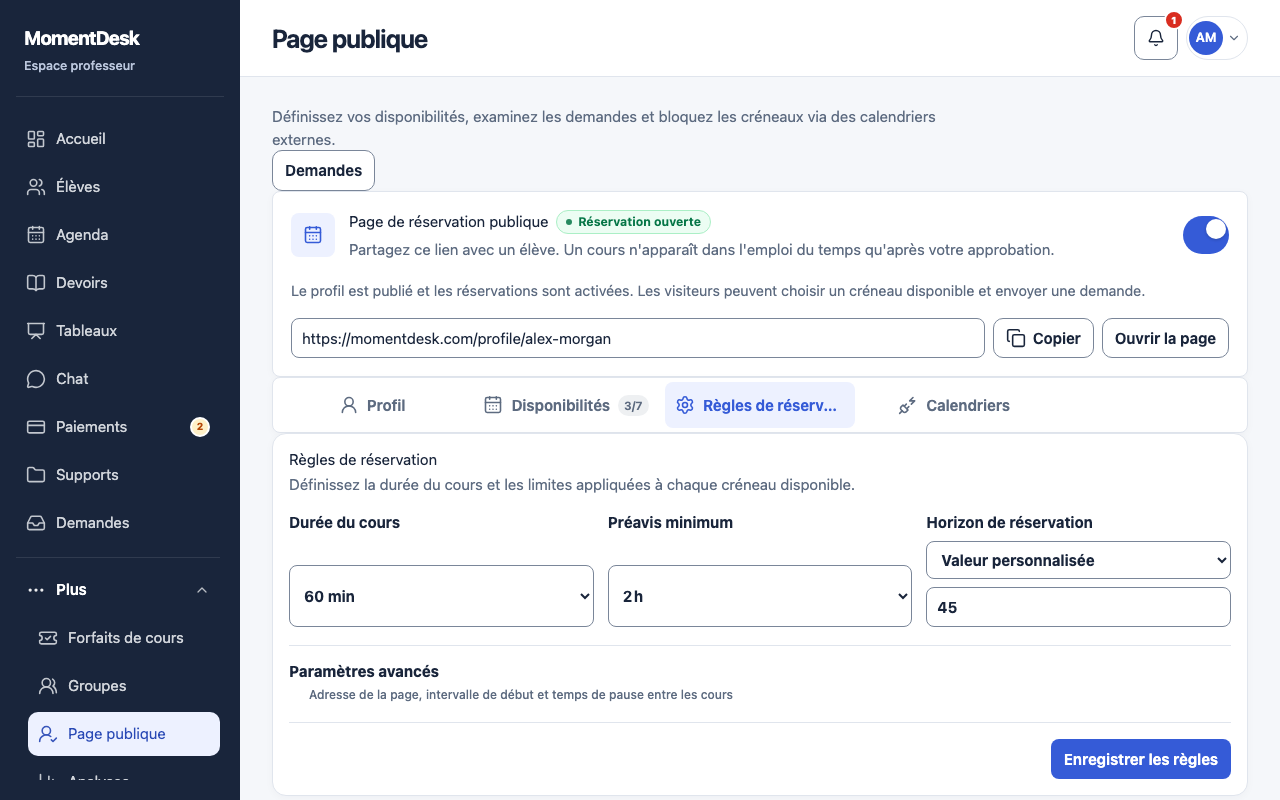Click the Supports folder icon
This screenshot has width=1280, height=800.
[x=36, y=475]
